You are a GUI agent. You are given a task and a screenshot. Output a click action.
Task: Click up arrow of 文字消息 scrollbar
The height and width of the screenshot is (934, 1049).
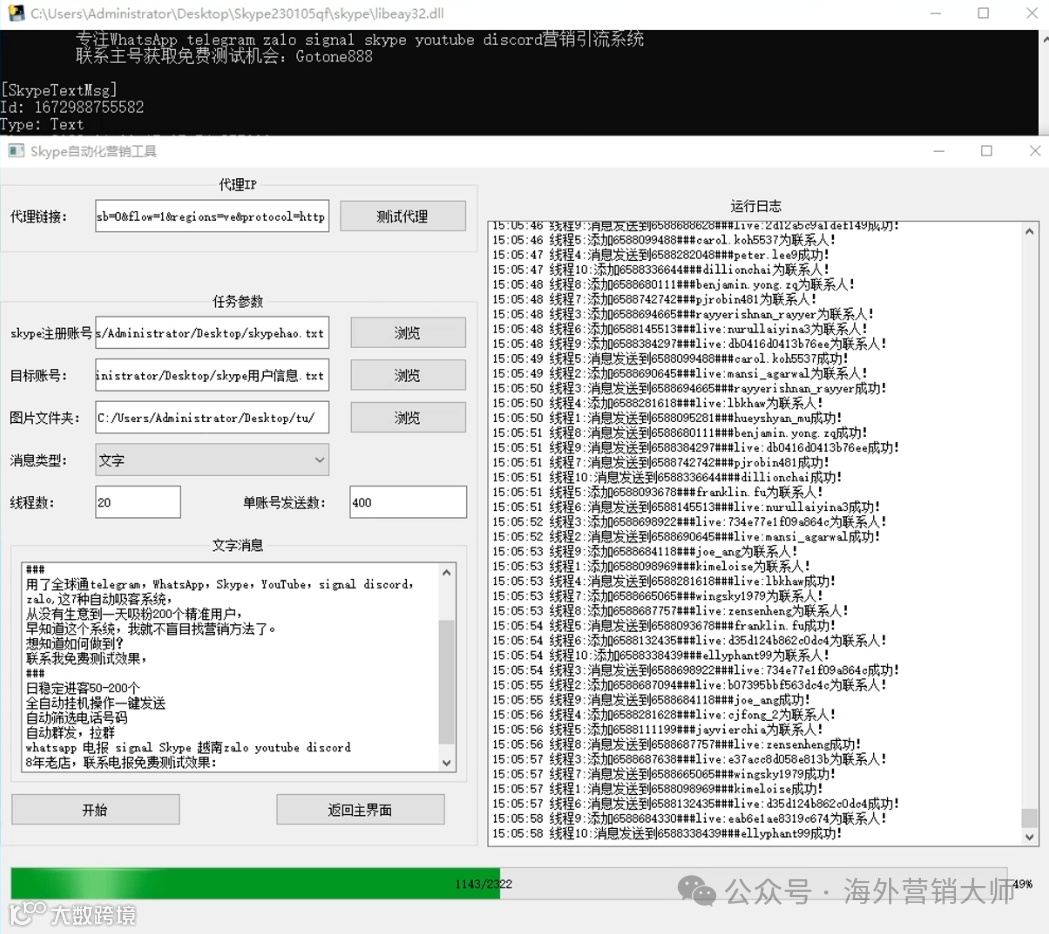click(447, 572)
